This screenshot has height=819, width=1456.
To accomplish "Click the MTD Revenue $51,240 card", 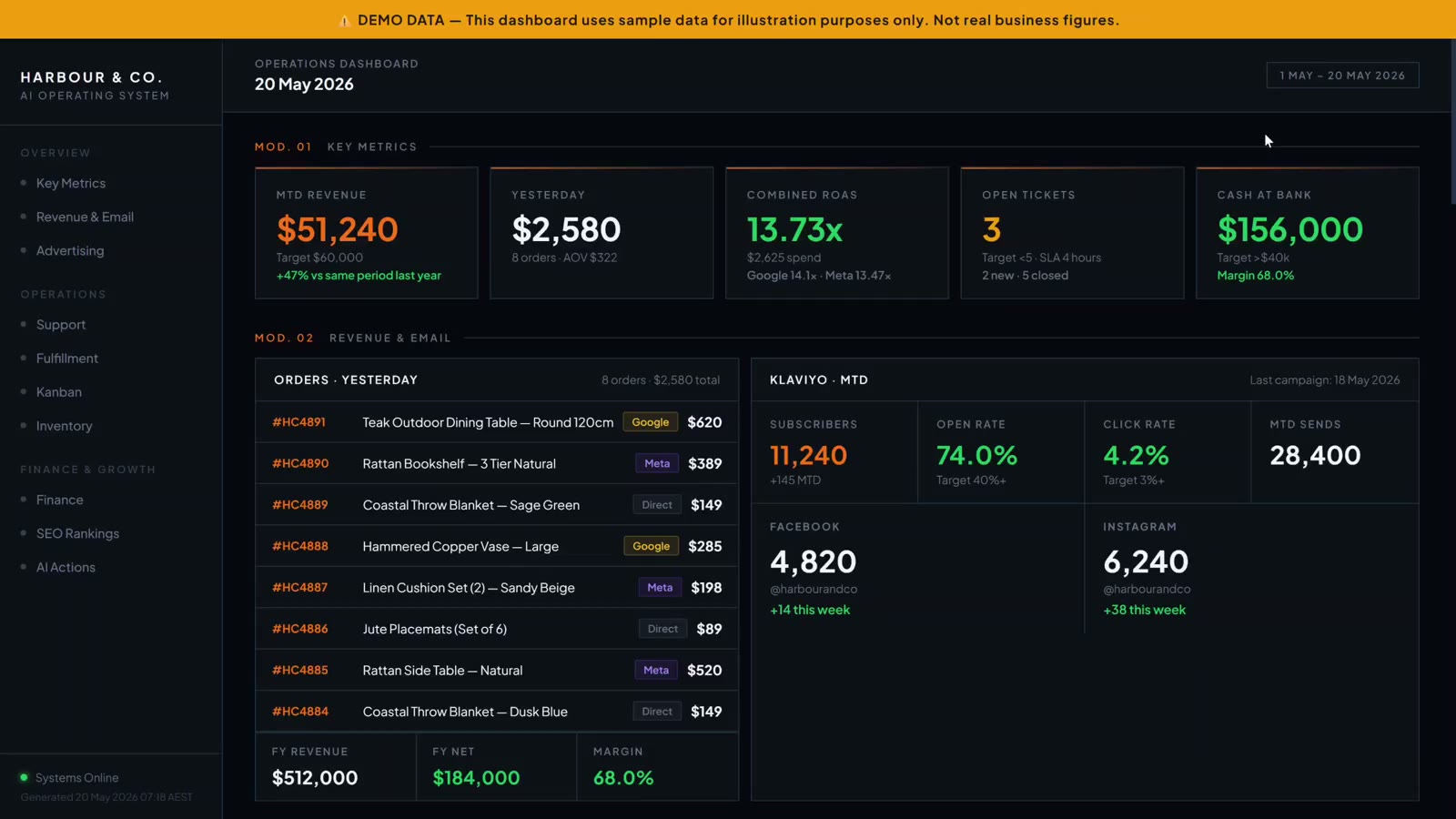I will coord(366,233).
